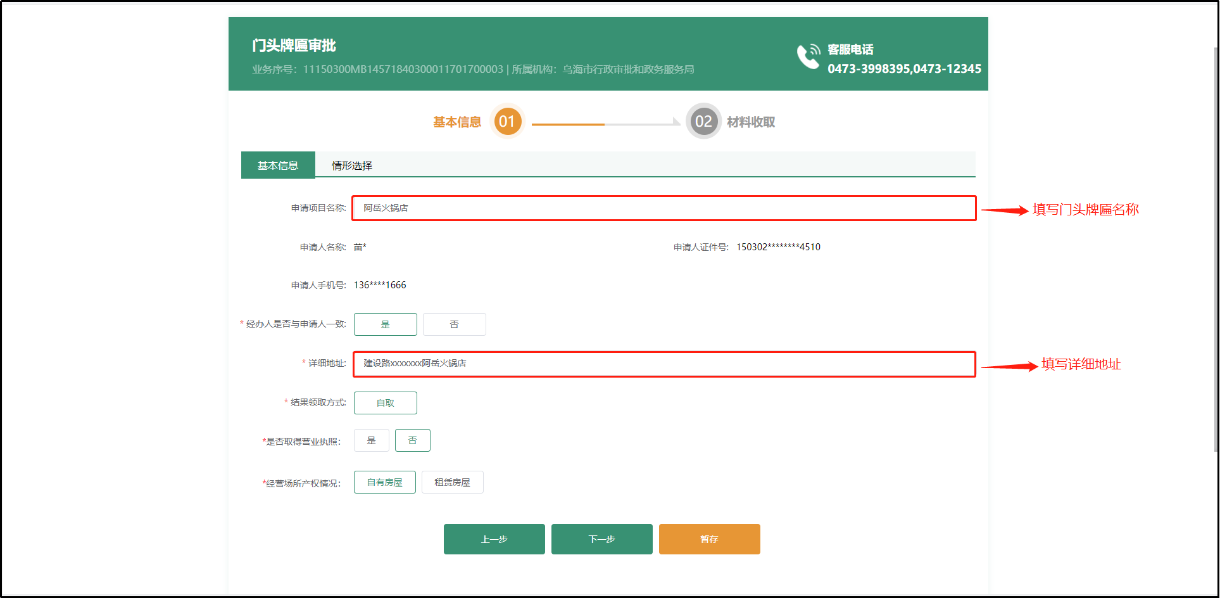Select 是 for 经办人是否与申请人一致
Screen dimensions: 1220x600
[384, 323]
